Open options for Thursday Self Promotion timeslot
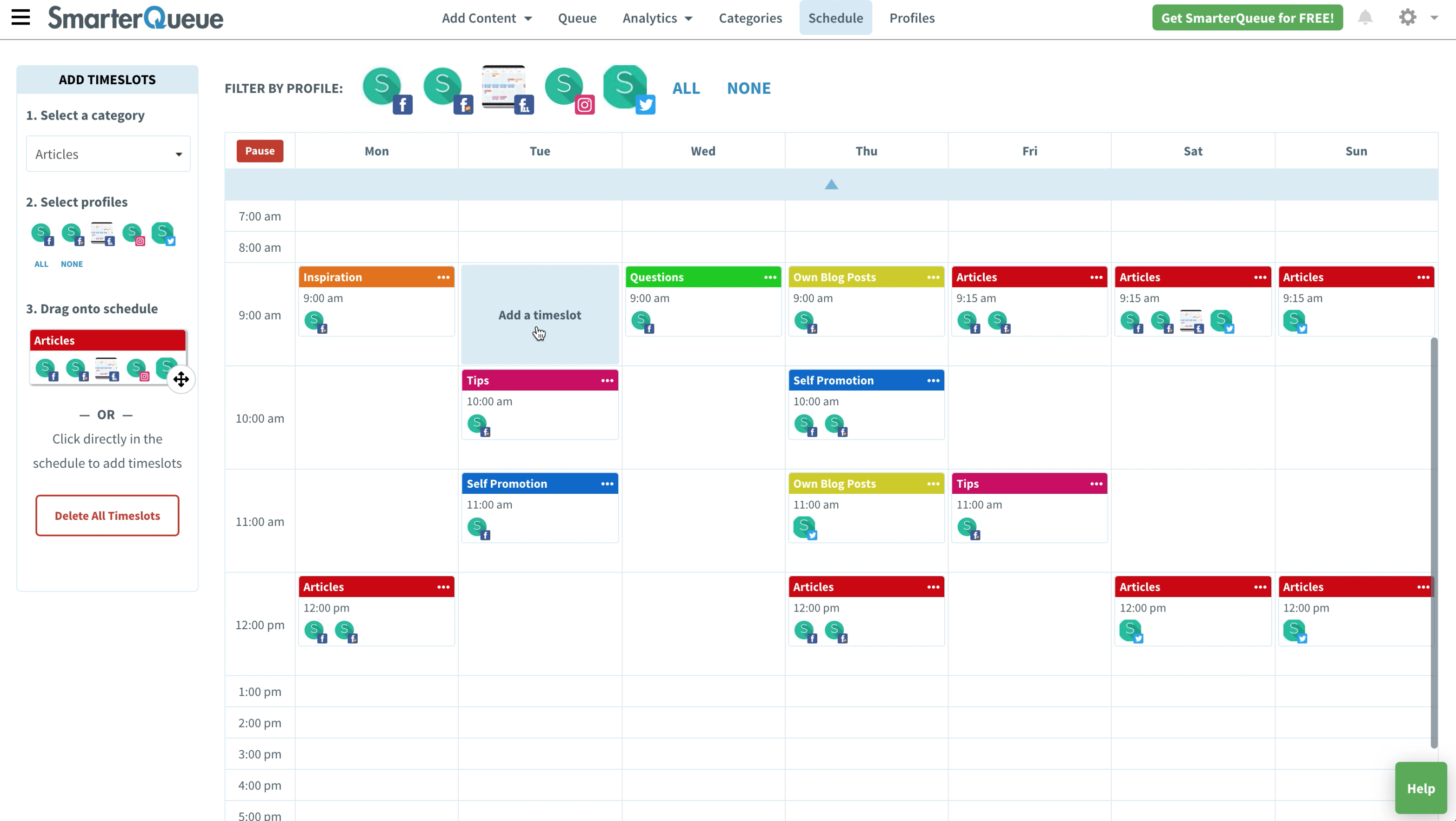Viewport: 1456px width, 821px height. coord(933,381)
